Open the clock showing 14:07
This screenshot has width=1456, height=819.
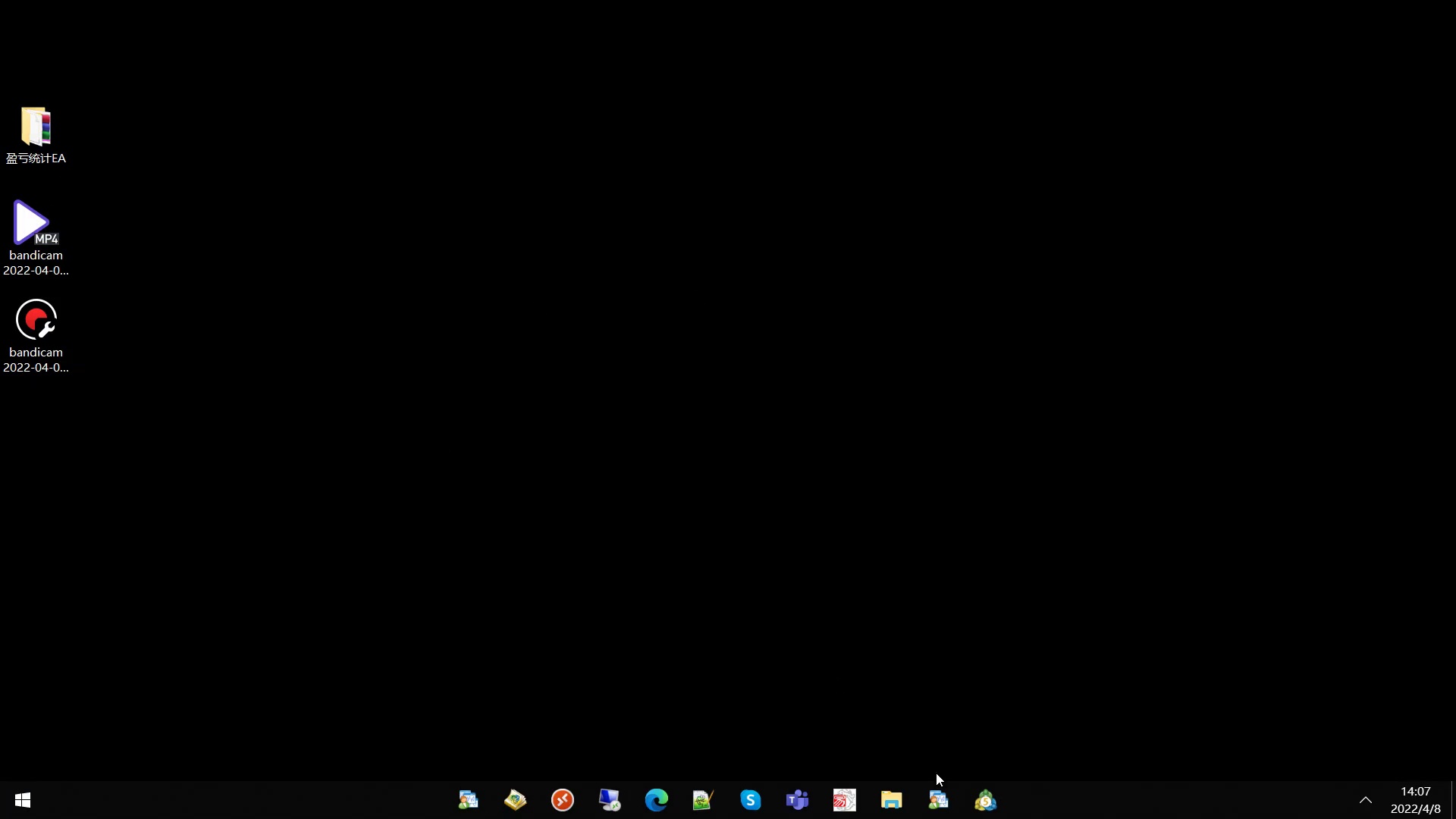click(x=1415, y=800)
